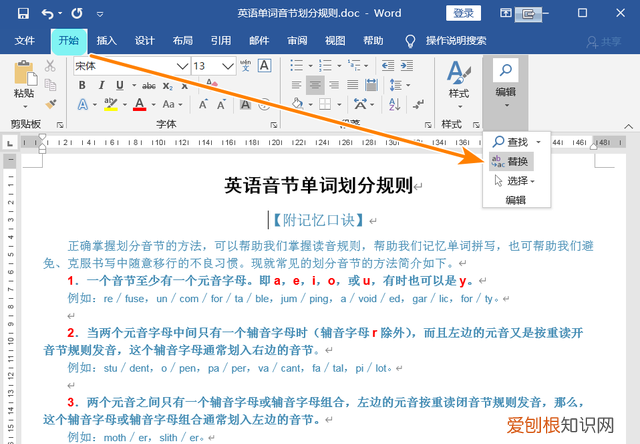This screenshot has width=640, height=444.
Task: Align paragraph text left
Action: coord(296,85)
